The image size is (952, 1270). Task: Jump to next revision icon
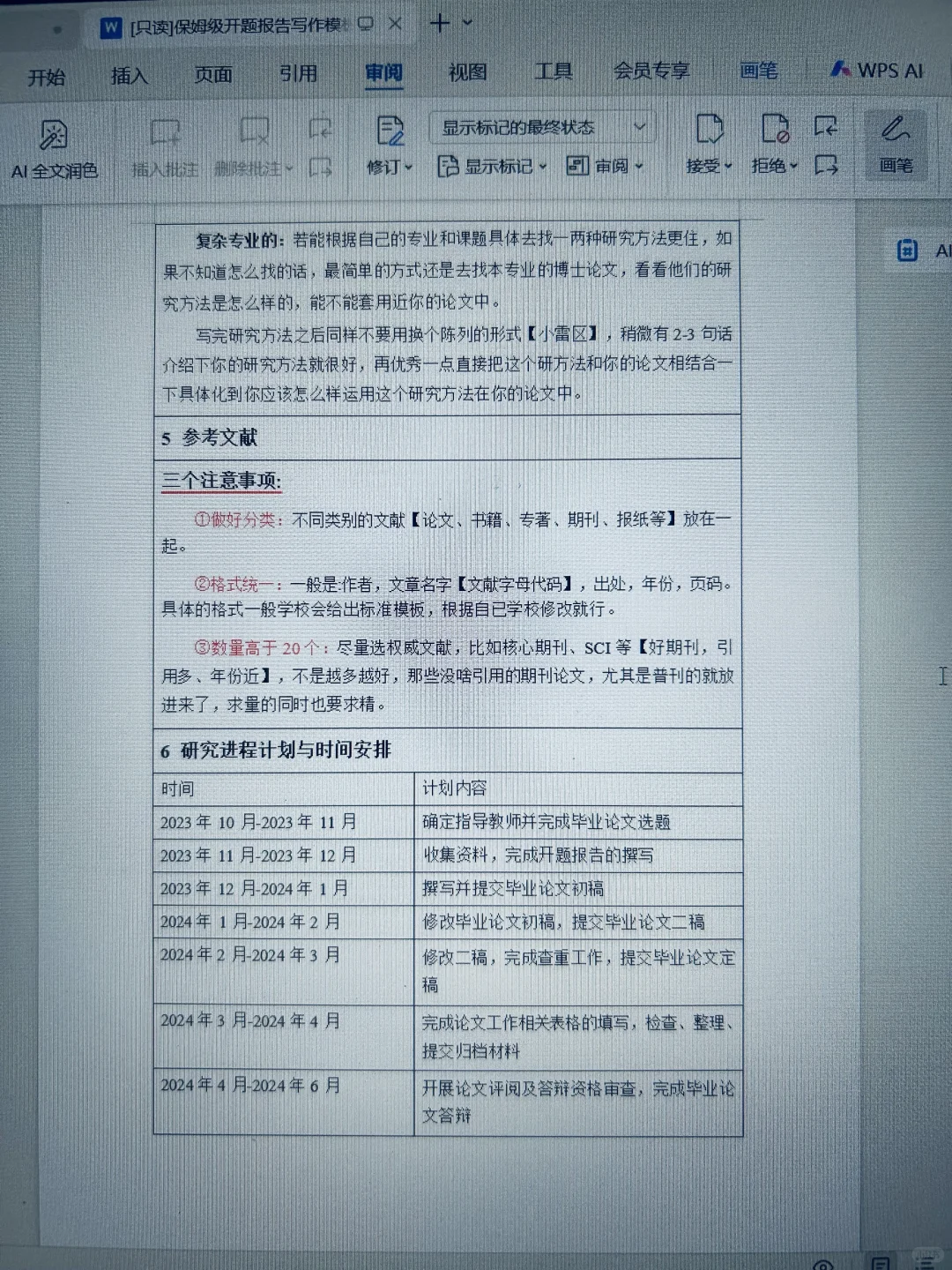tap(826, 164)
